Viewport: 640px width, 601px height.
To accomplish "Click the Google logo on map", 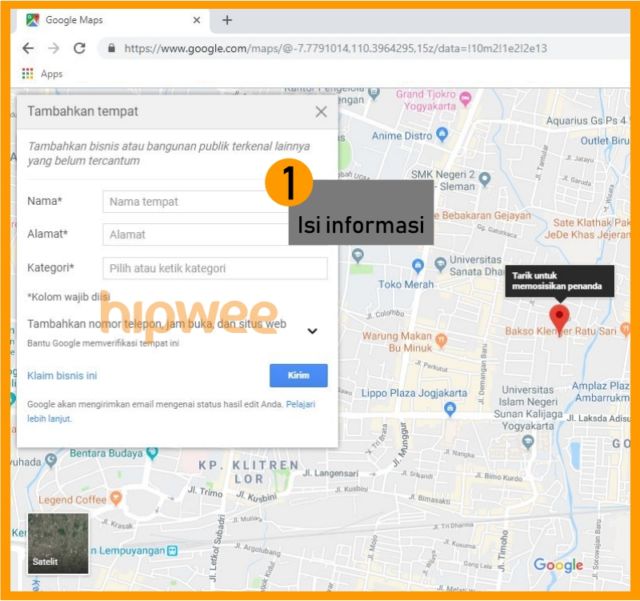I will [558, 565].
